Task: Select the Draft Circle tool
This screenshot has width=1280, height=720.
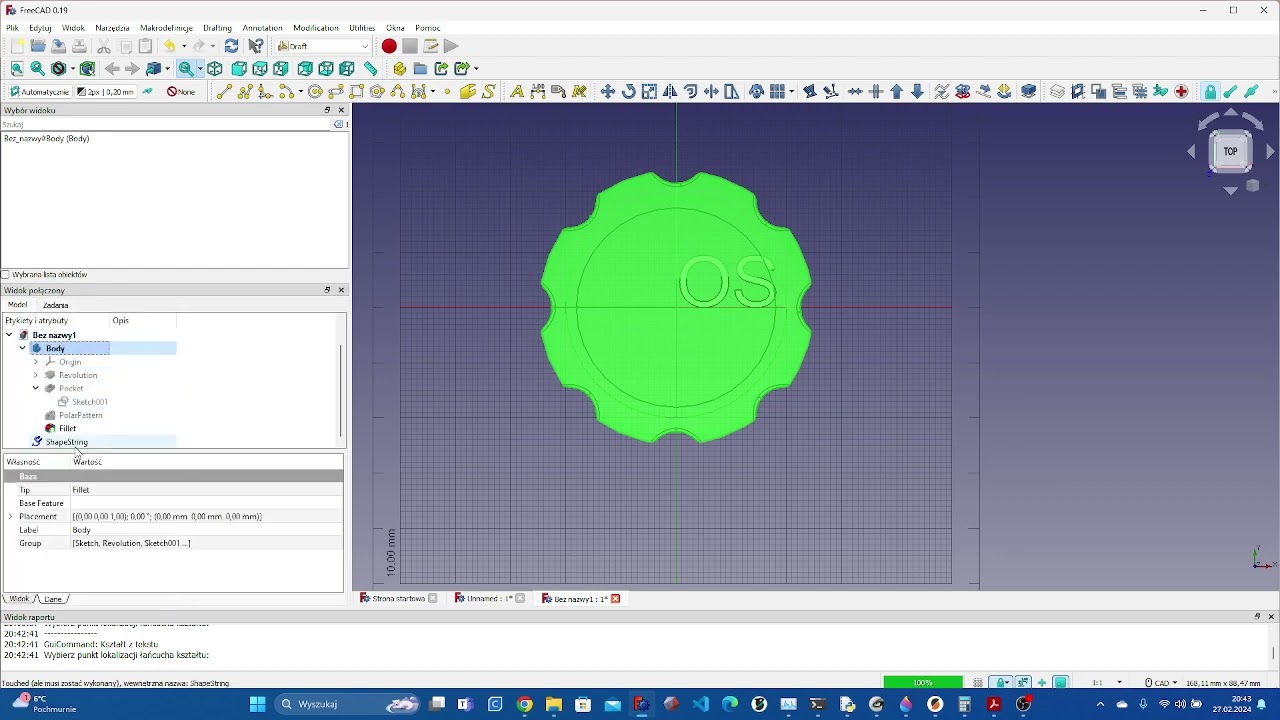Action: pyautogui.click(x=315, y=92)
